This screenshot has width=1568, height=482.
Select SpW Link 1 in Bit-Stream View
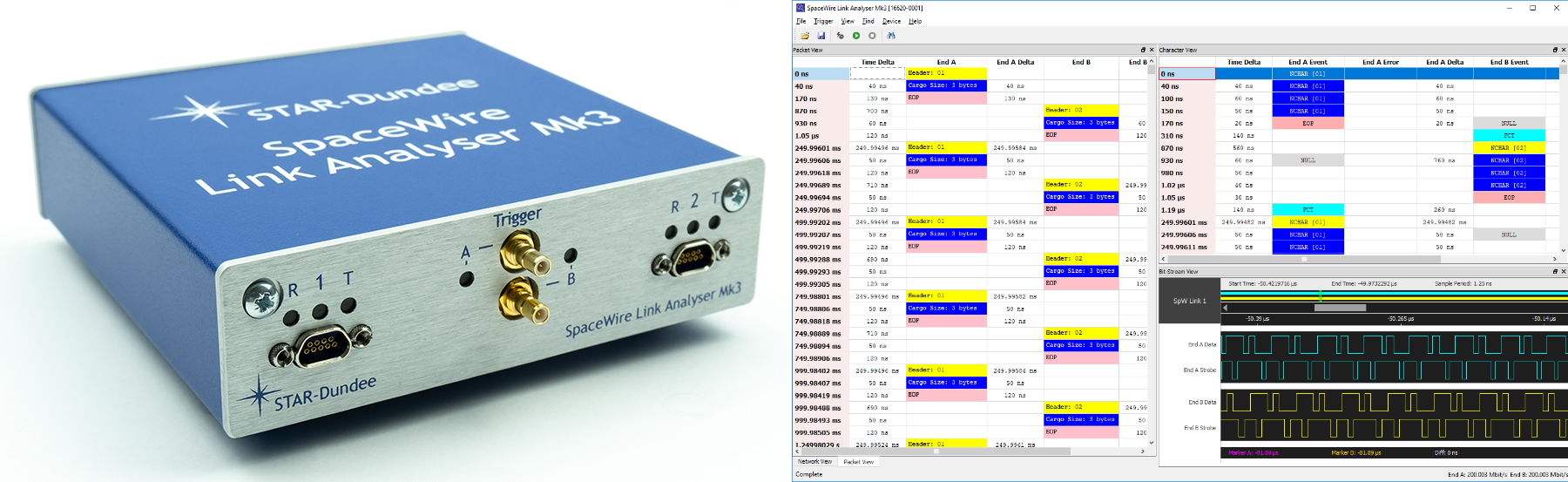pos(1188,301)
